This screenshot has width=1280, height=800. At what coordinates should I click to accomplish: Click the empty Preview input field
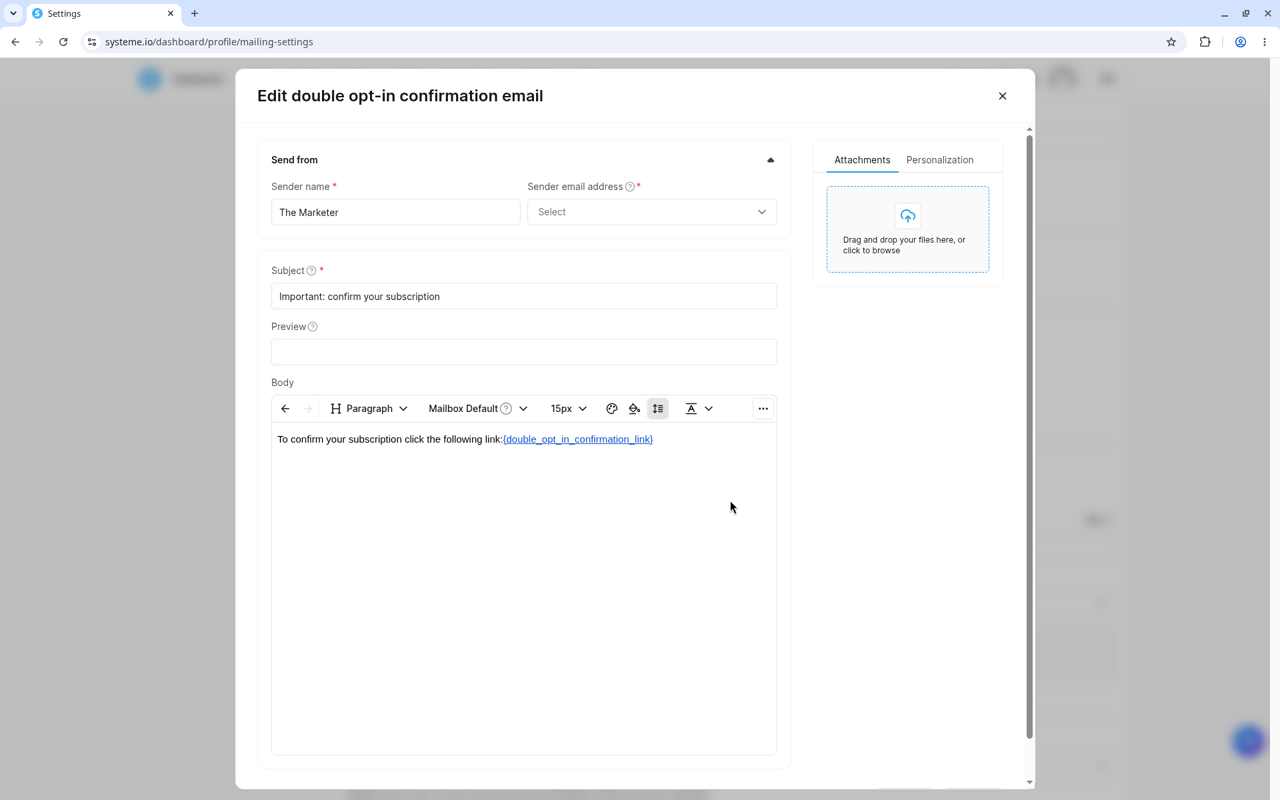[x=524, y=352]
